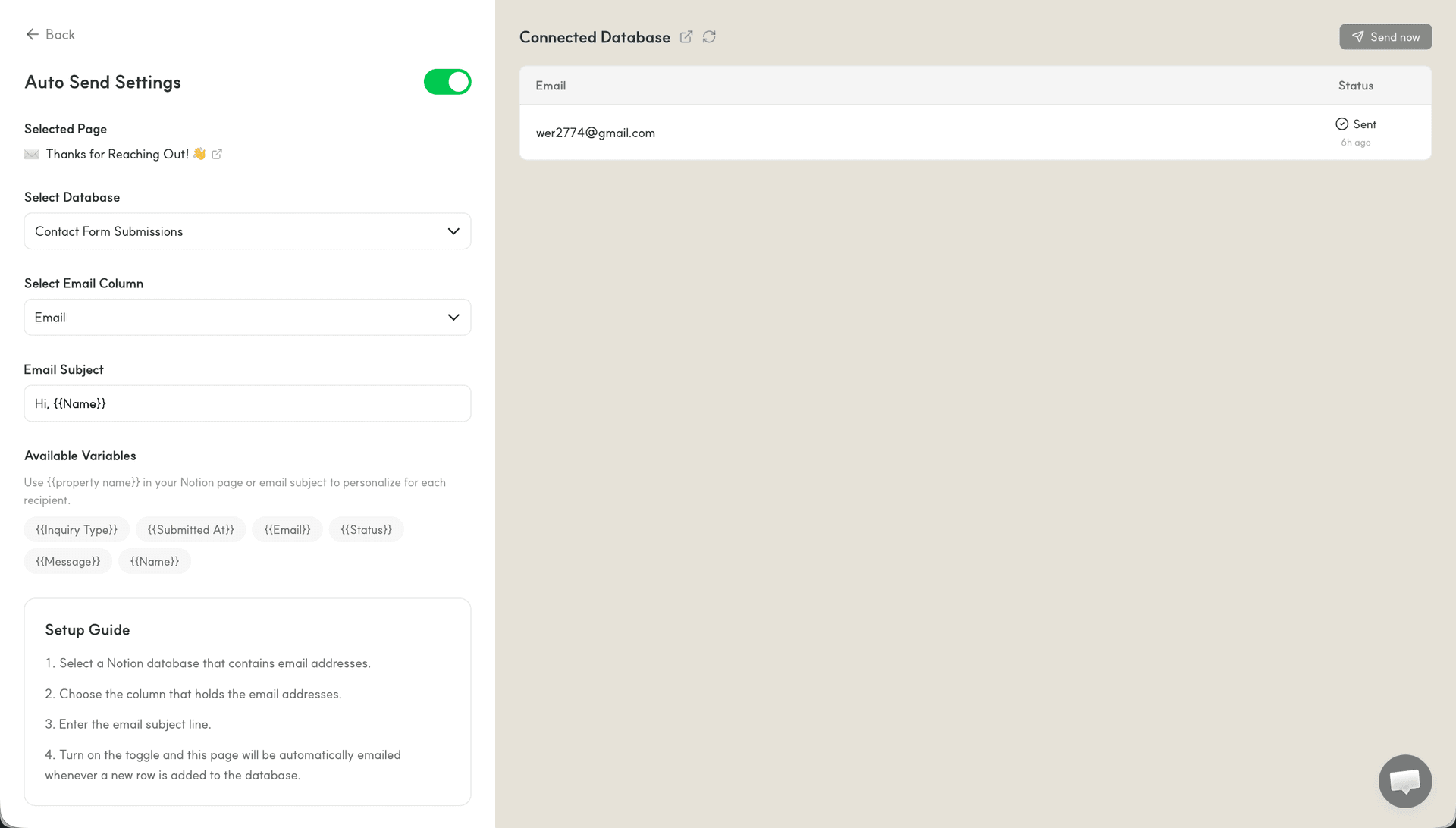Image resolution: width=1456 pixels, height=828 pixels.
Task: Refresh the Connected Database with the refresh icon
Action: 709,36
